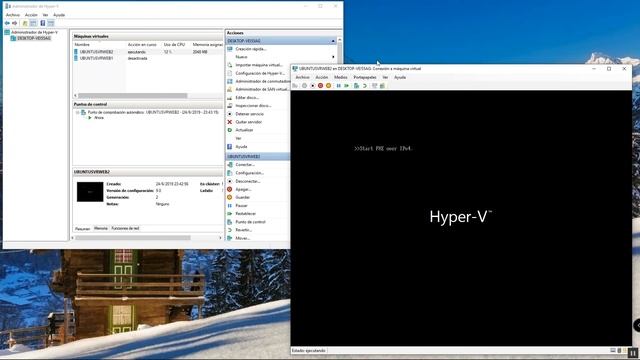640x360 pixels.
Task: Open Administrador de conmutadores virtuales action
Action: click(262, 81)
